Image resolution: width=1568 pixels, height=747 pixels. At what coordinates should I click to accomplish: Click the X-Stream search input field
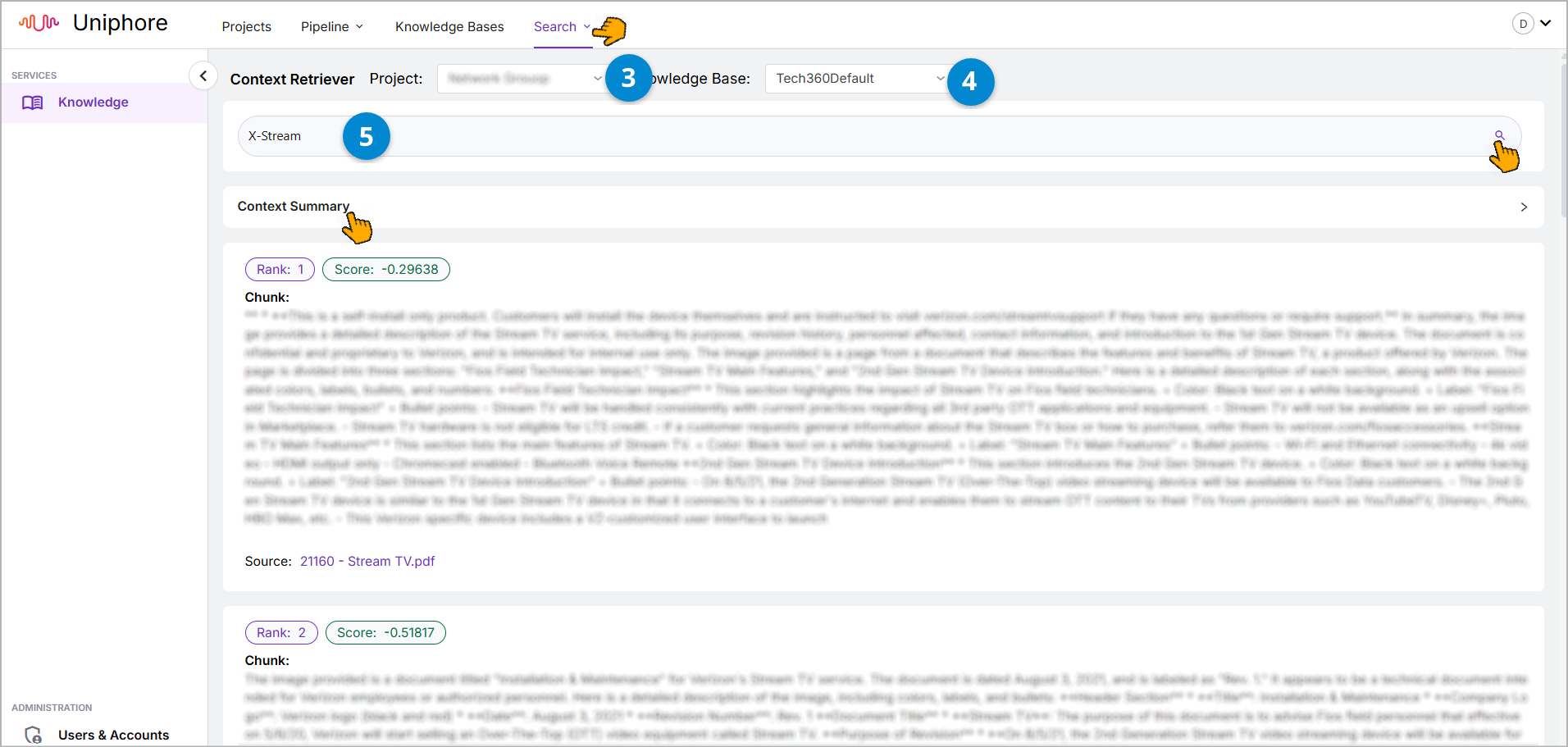[879, 136]
